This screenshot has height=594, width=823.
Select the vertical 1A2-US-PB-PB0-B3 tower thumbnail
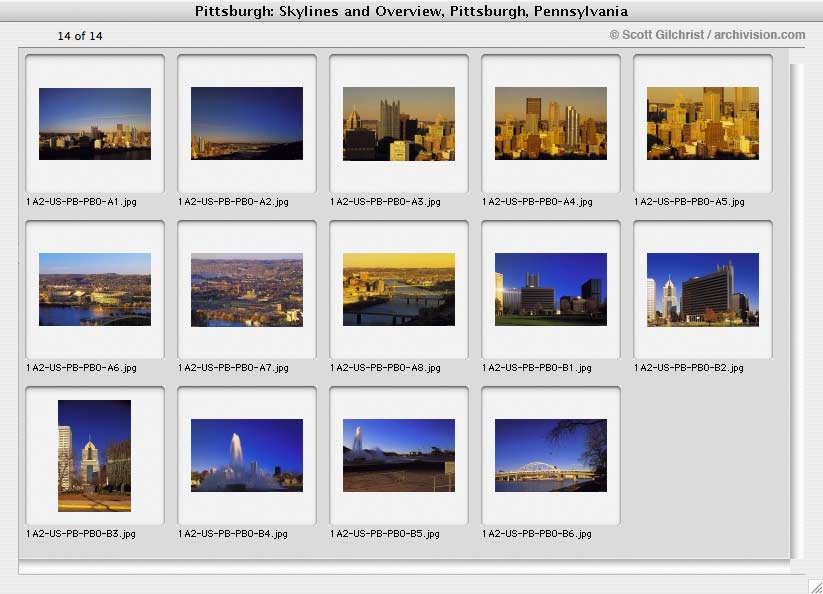pos(94,455)
